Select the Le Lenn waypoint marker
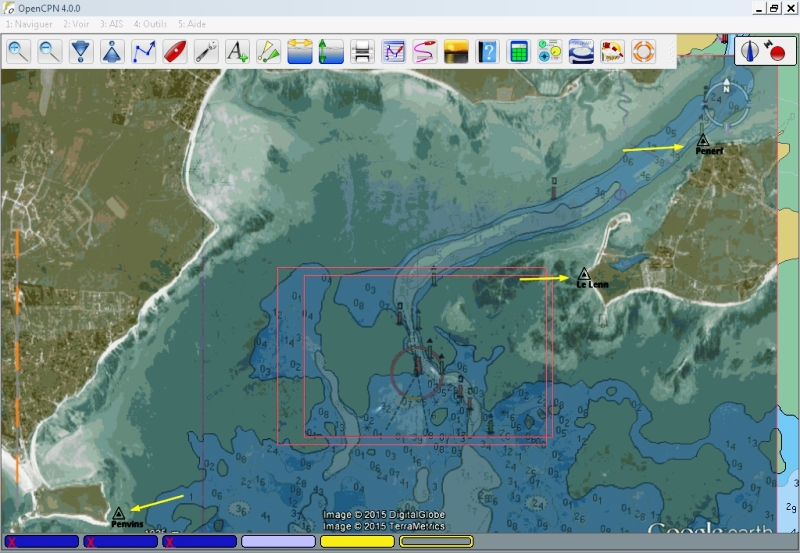Image resolution: width=800 pixels, height=553 pixels. pyautogui.click(x=584, y=274)
